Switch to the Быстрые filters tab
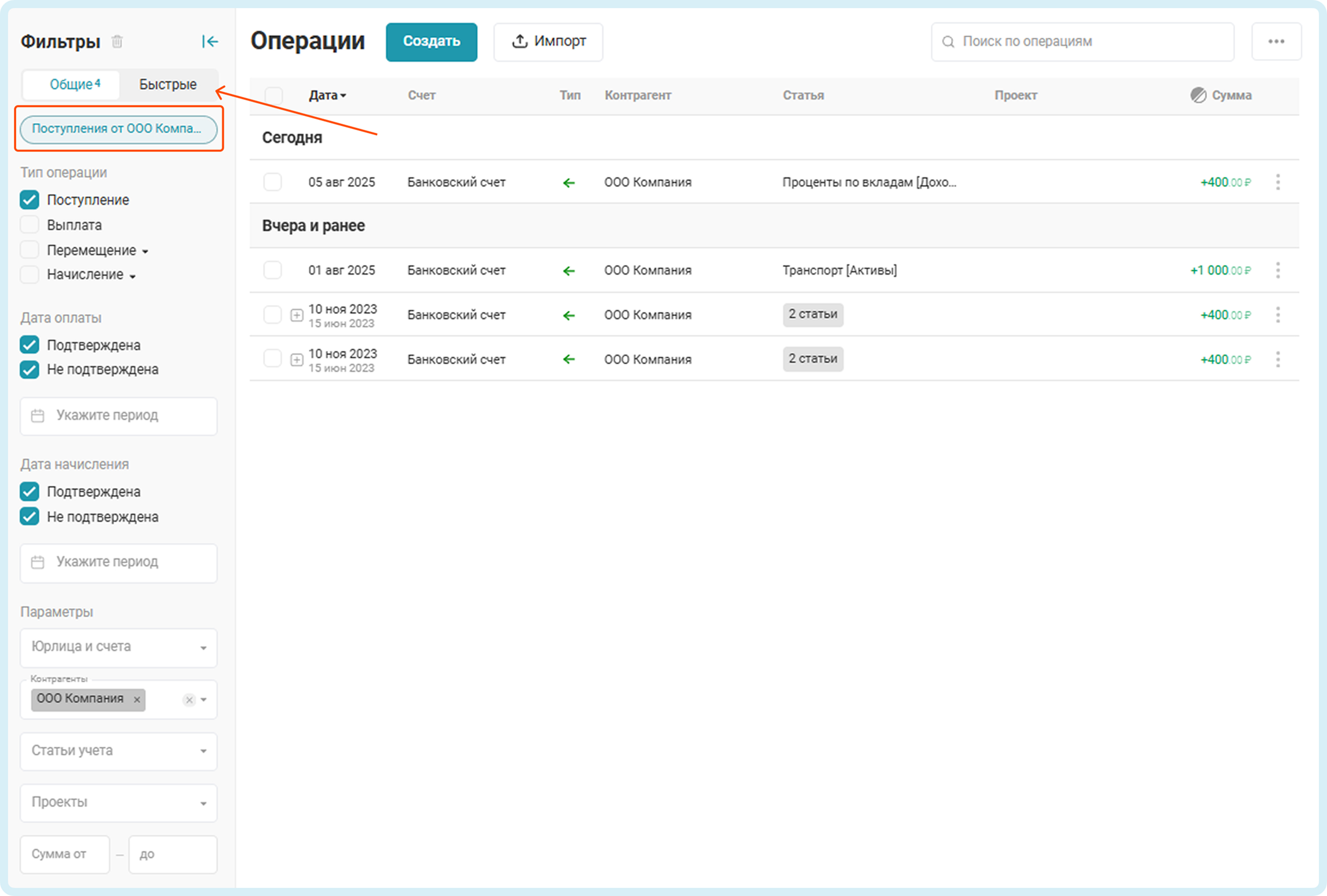The width and height of the screenshot is (1327, 896). tap(168, 85)
